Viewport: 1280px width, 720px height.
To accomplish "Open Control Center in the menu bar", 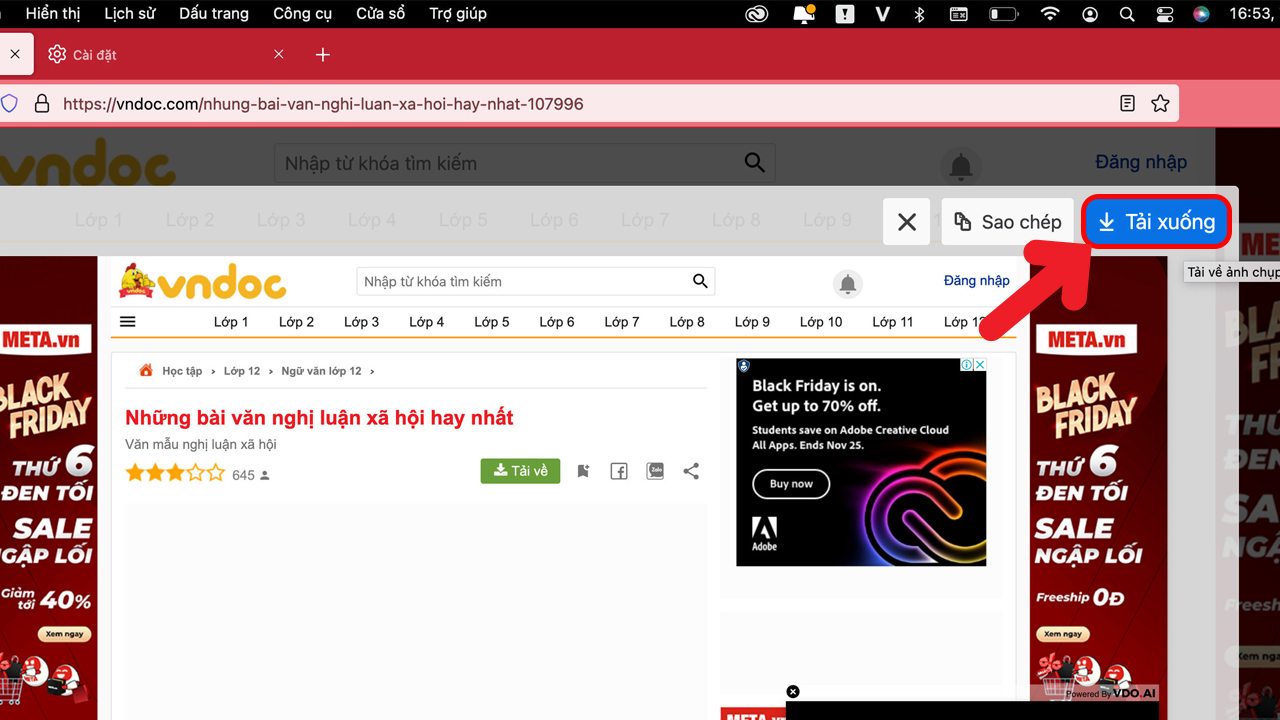I will [1164, 14].
